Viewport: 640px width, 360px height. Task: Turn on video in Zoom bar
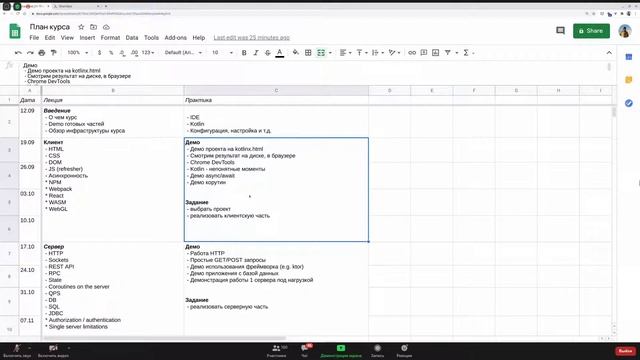point(53,351)
